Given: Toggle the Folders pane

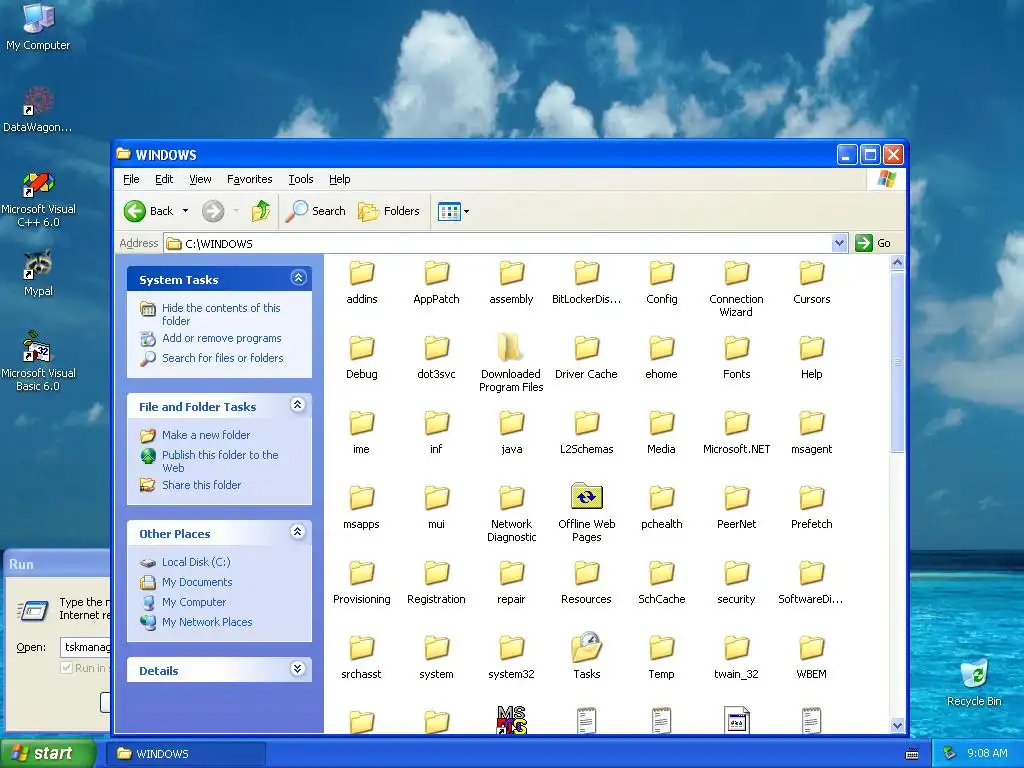Looking at the screenshot, I should coord(389,211).
